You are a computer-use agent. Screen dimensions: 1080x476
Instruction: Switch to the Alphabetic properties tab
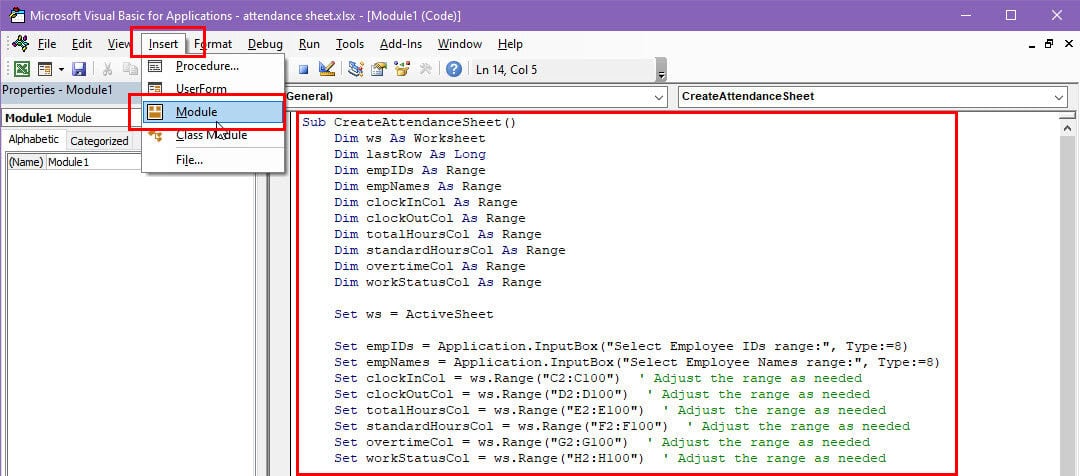34,139
